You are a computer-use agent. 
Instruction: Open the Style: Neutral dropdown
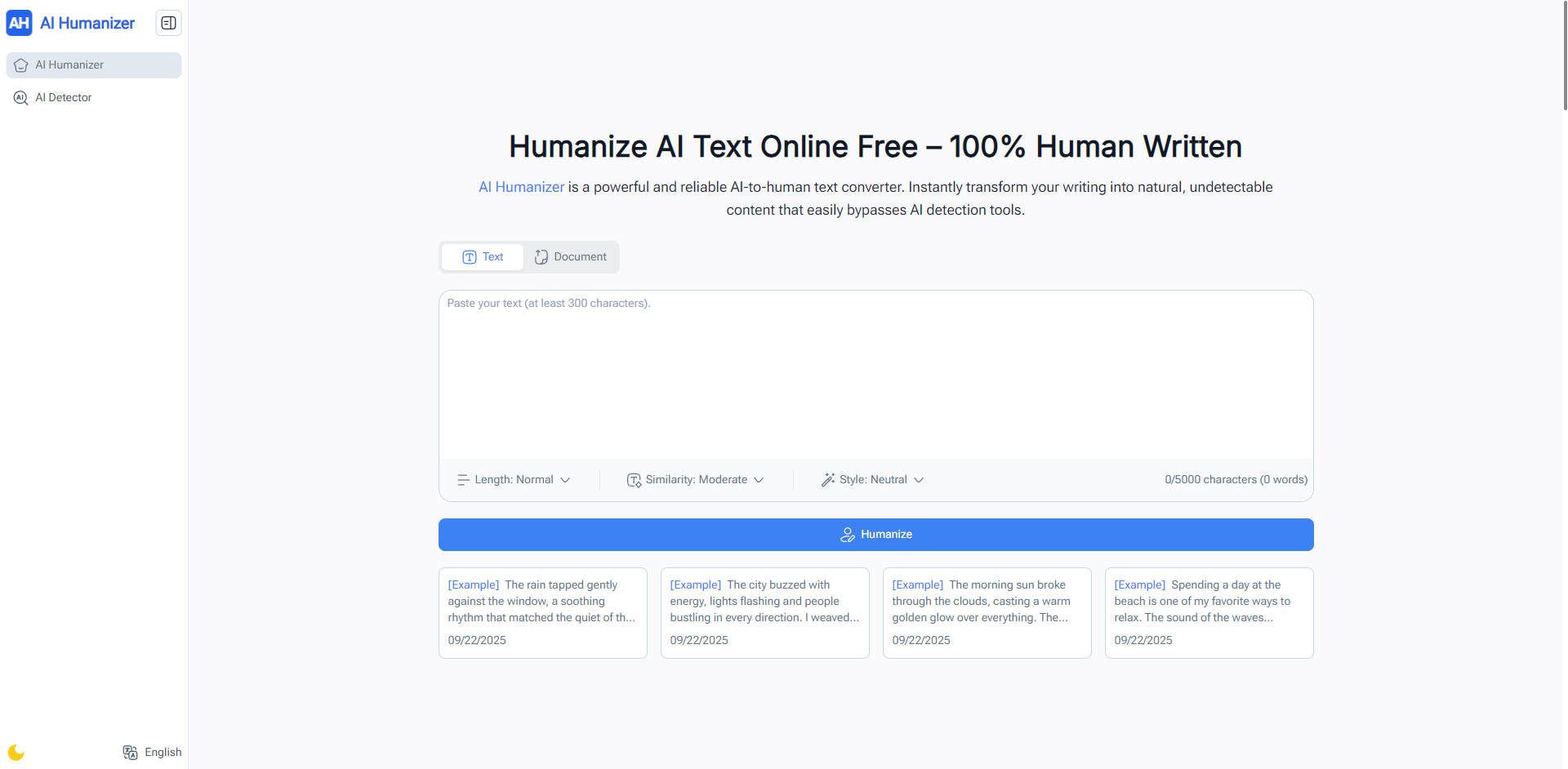coord(872,480)
